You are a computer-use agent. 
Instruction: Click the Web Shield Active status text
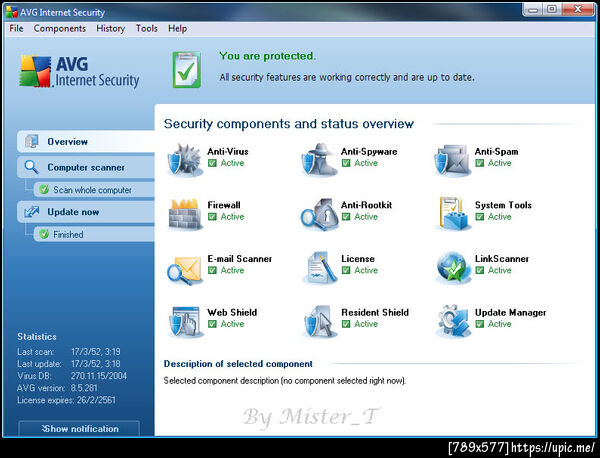pyautogui.click(x=232, y=324)
